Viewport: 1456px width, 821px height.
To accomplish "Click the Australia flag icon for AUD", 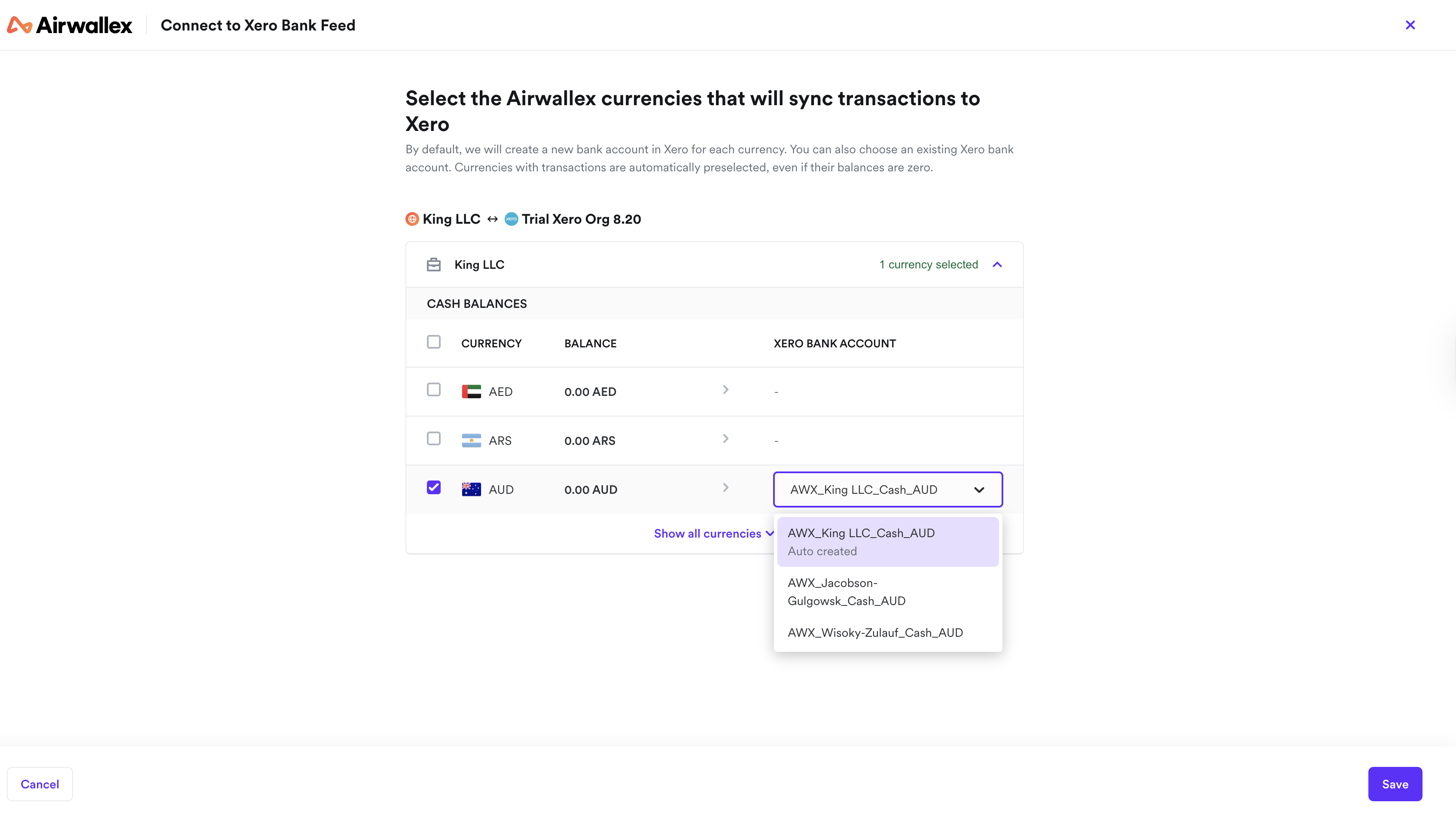I will [x=471, y=490].
